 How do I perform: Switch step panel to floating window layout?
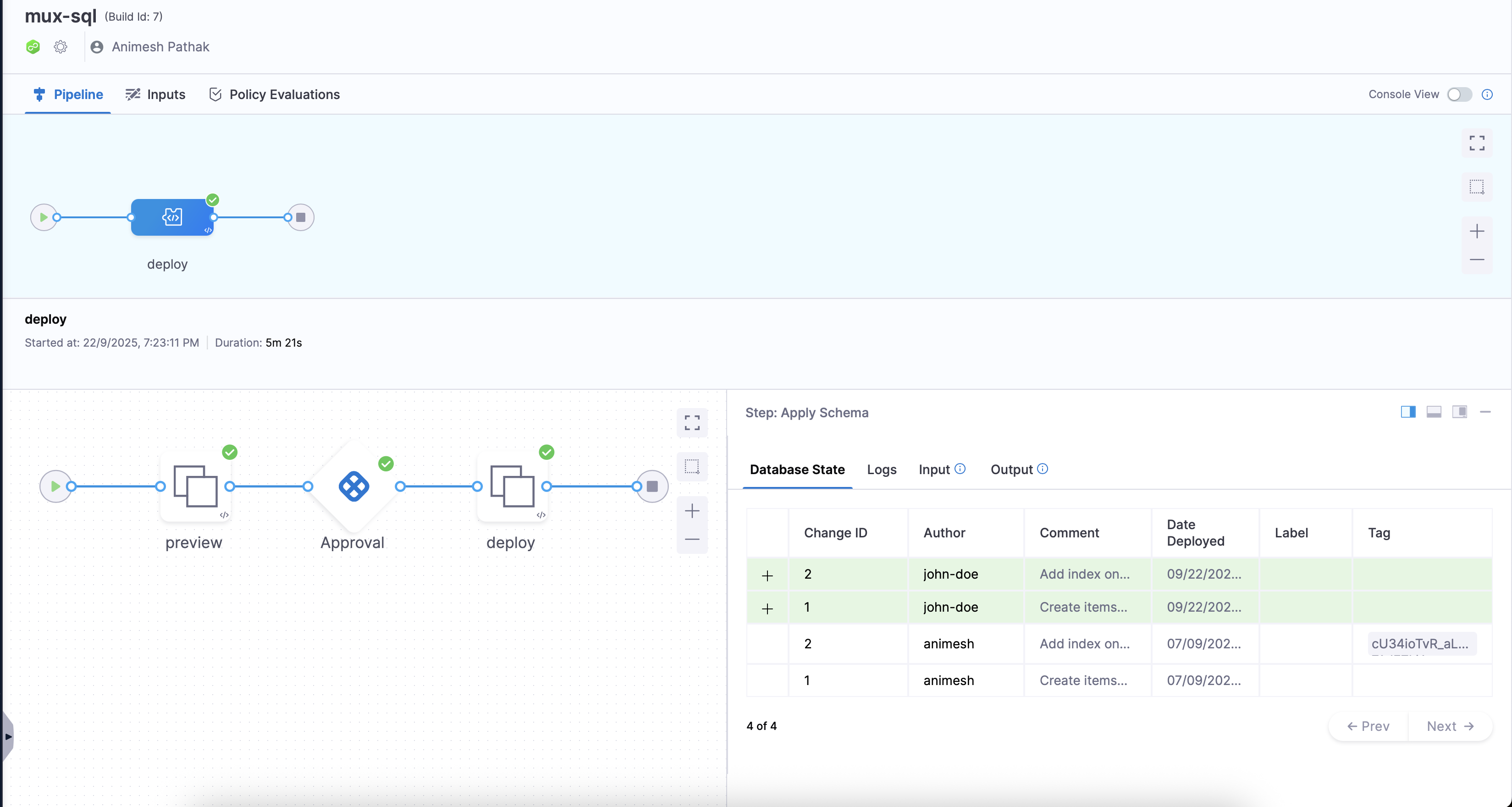[1460, 412]
